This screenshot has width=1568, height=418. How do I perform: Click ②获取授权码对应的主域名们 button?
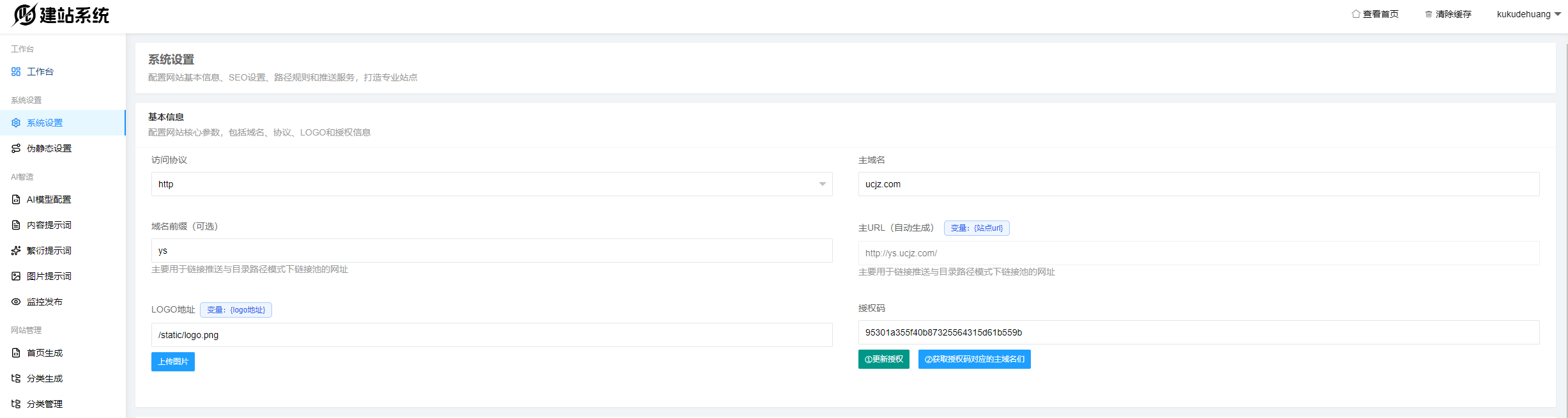(975, 359)
